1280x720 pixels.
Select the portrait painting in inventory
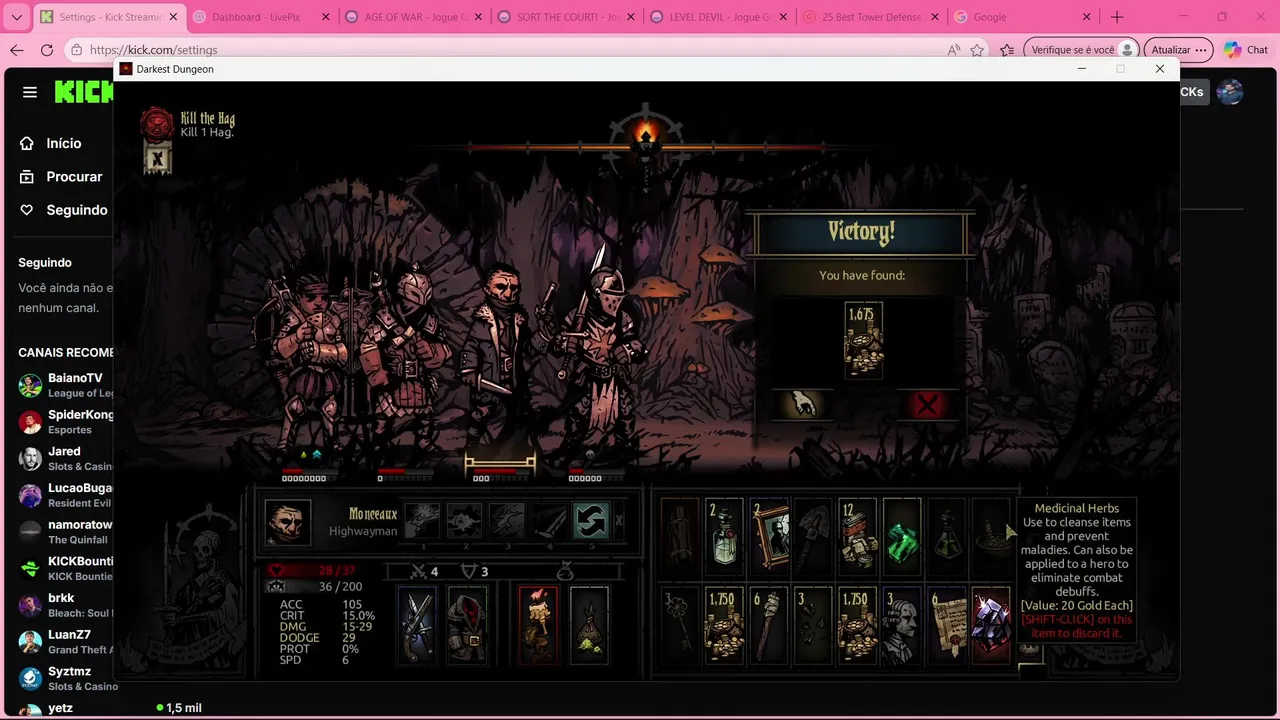pos(769,537)
